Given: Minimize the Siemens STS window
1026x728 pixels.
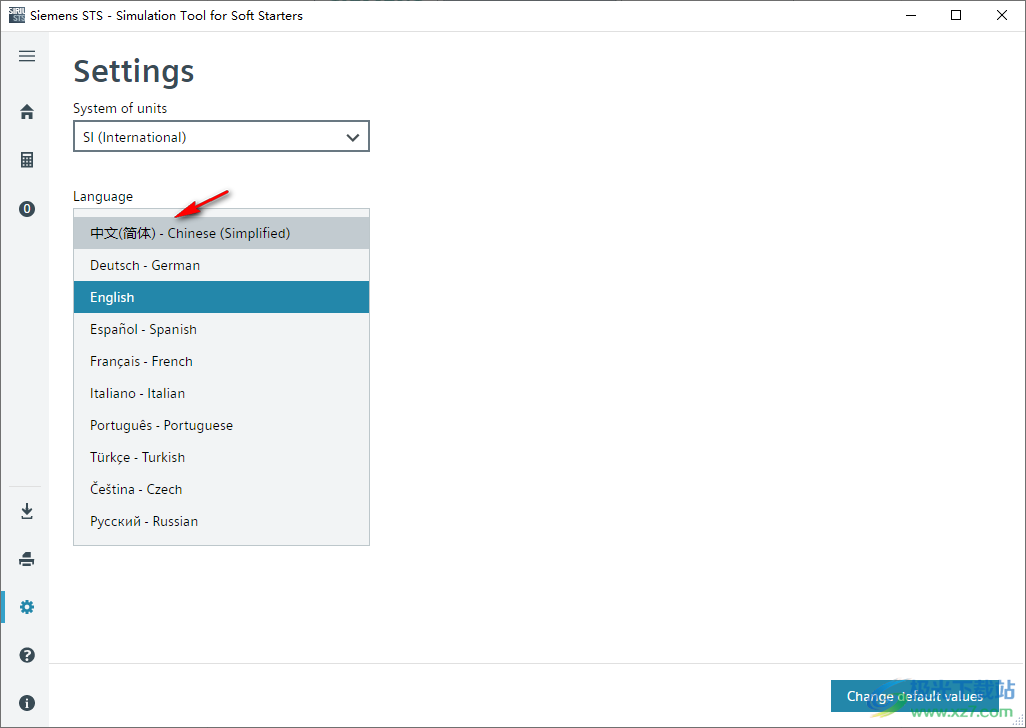Looking at the screenshot, I should point(910,15).
